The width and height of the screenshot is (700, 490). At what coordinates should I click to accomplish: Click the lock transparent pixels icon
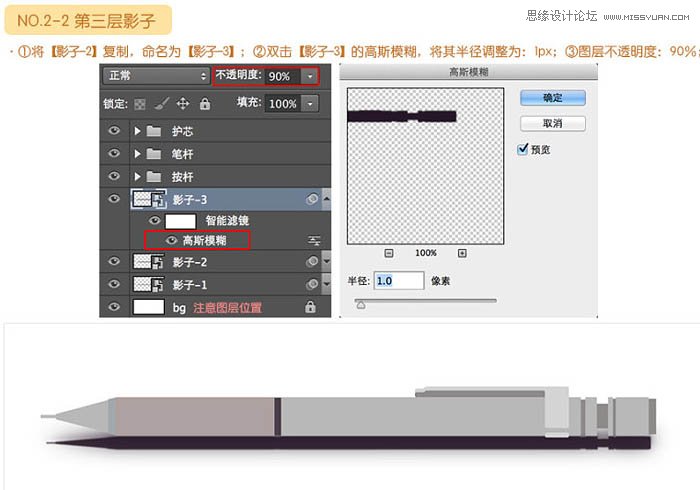pyautogui.click(x=140, y=104)
